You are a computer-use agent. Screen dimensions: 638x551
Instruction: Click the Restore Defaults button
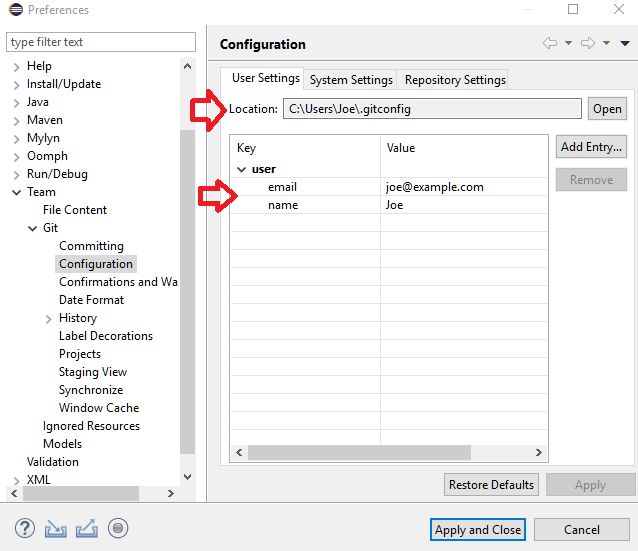click(491, 485)
